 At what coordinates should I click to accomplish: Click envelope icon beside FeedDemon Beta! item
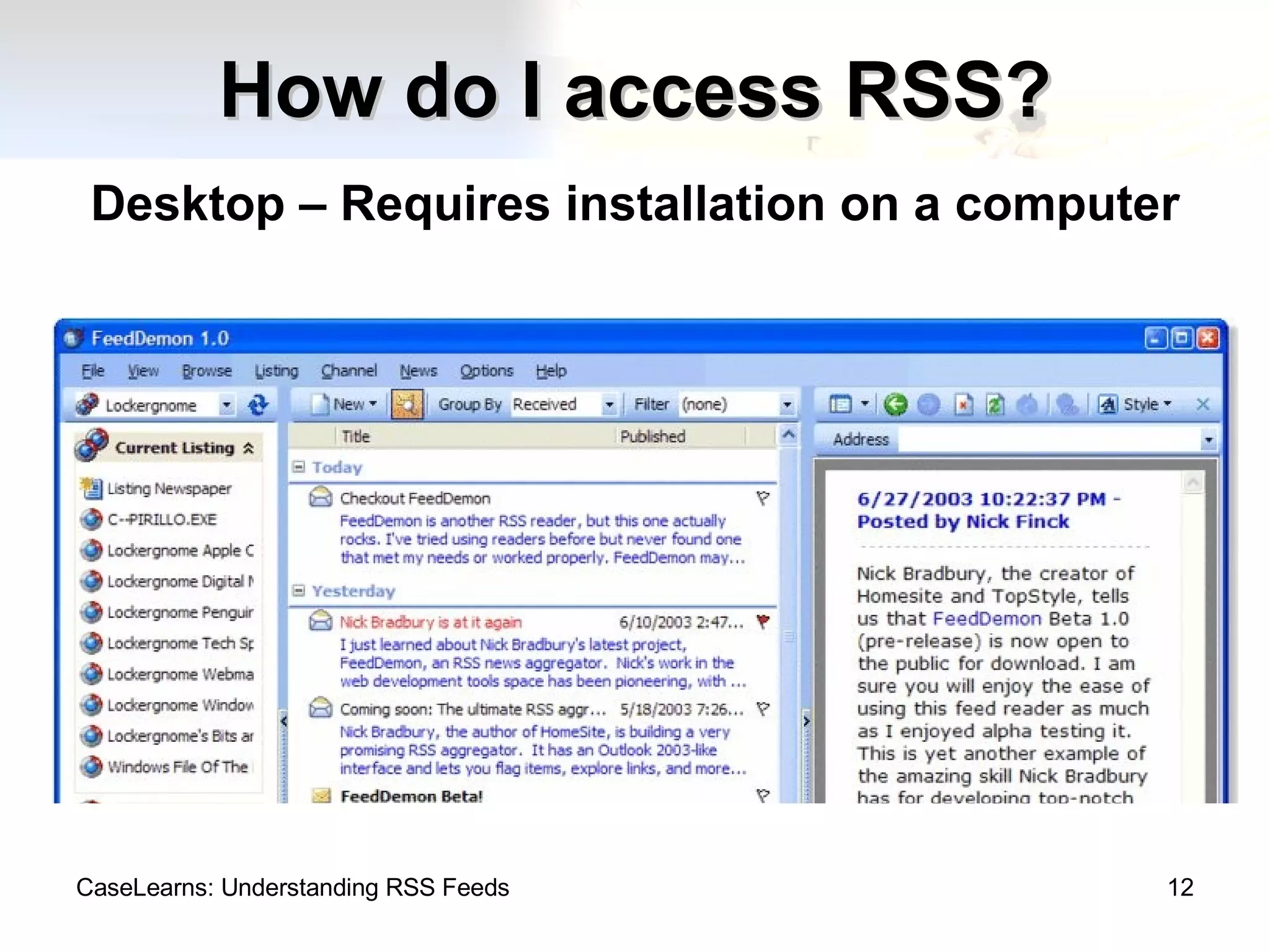tap(321, 795)
